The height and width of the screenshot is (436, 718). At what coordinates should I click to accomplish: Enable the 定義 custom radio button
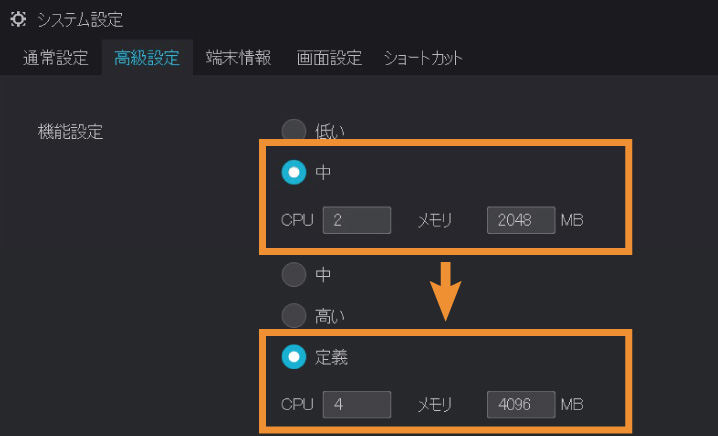tap(293, 356)
